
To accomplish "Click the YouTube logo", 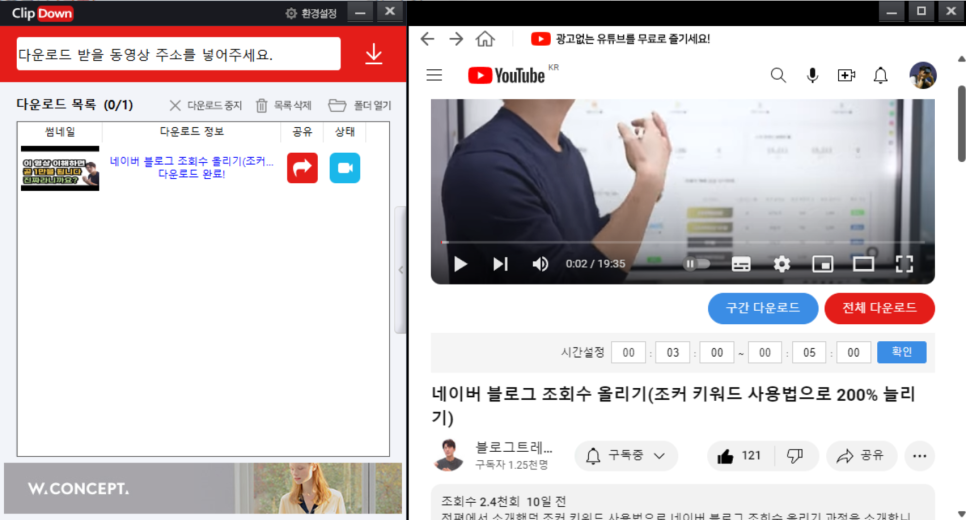I will pos(507,75).
